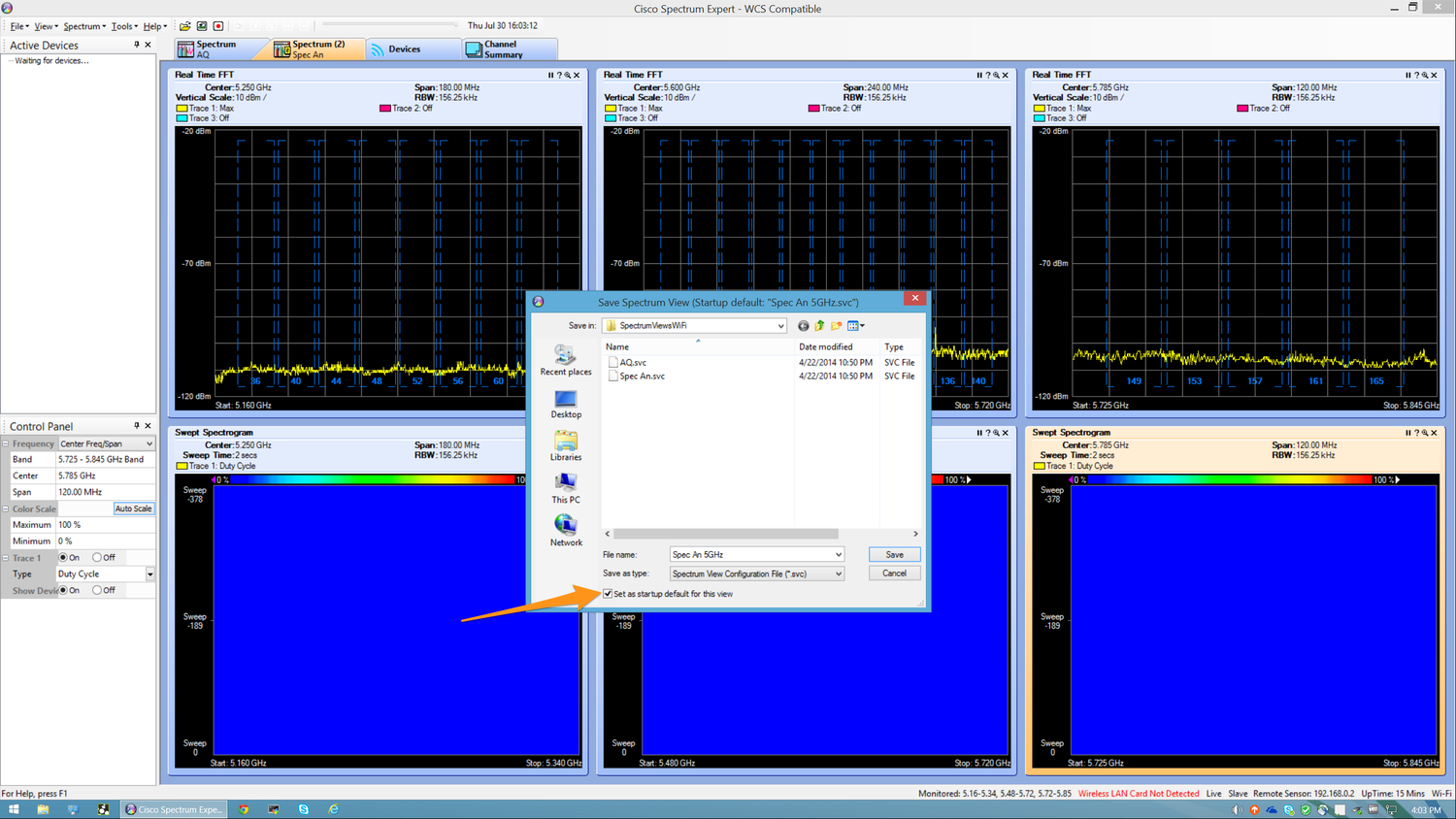Click the yellow Trace 1: Max swatch in first FFT plot
Viewport: 1456px width, 819px height.
[x=182, y=109]
